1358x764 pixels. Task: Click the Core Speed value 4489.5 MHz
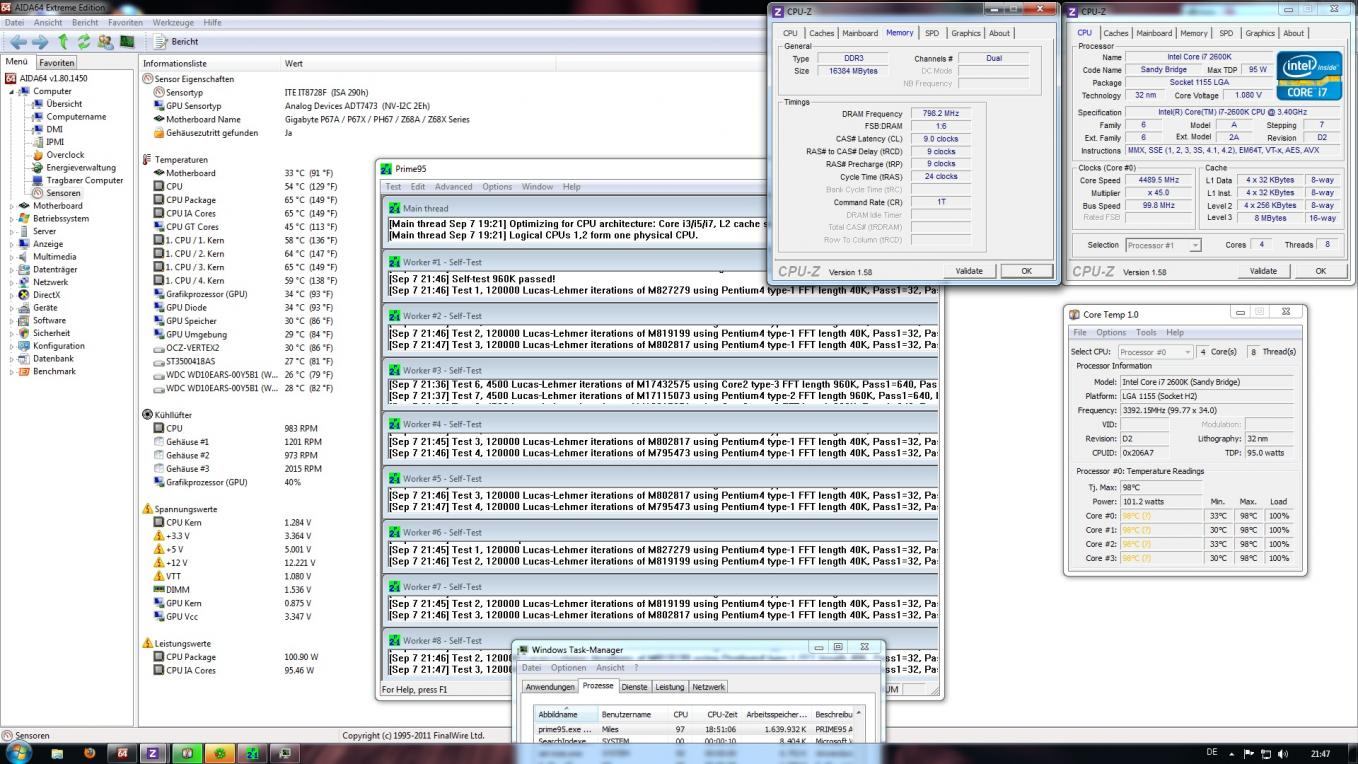pyautogui.click(x=1158, y=180)
